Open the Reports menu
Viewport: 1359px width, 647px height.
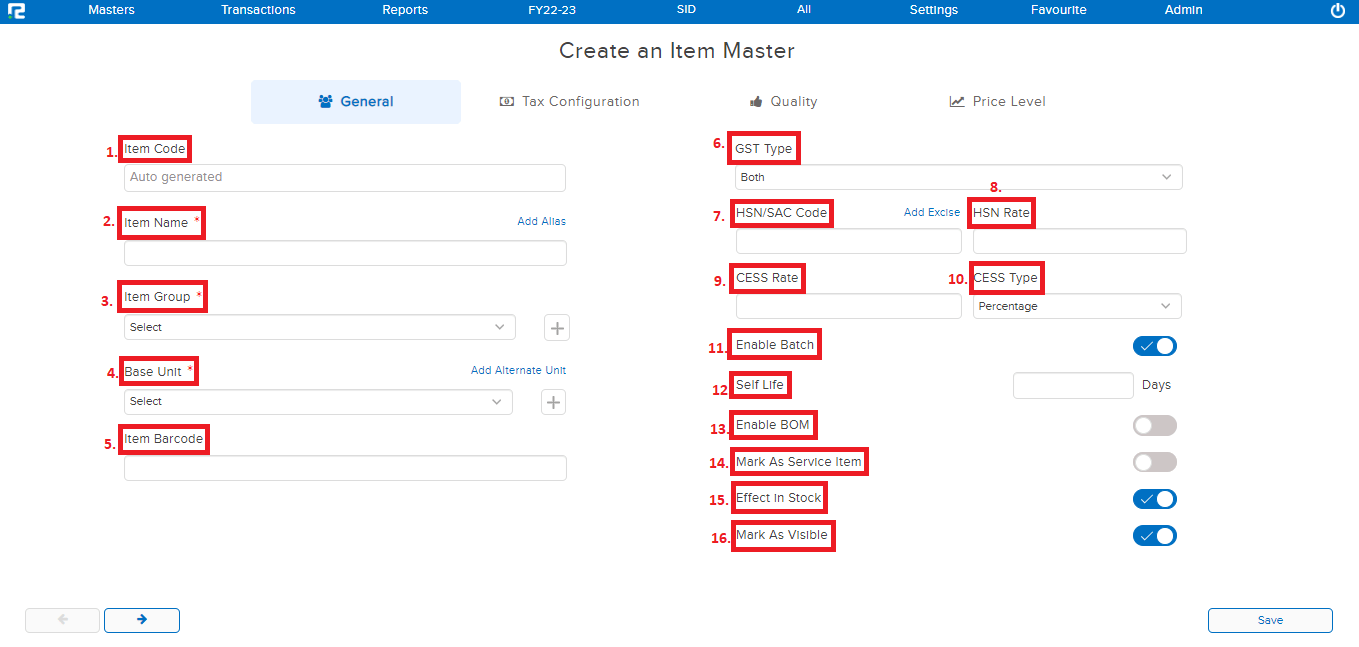[x=405, y=10]
